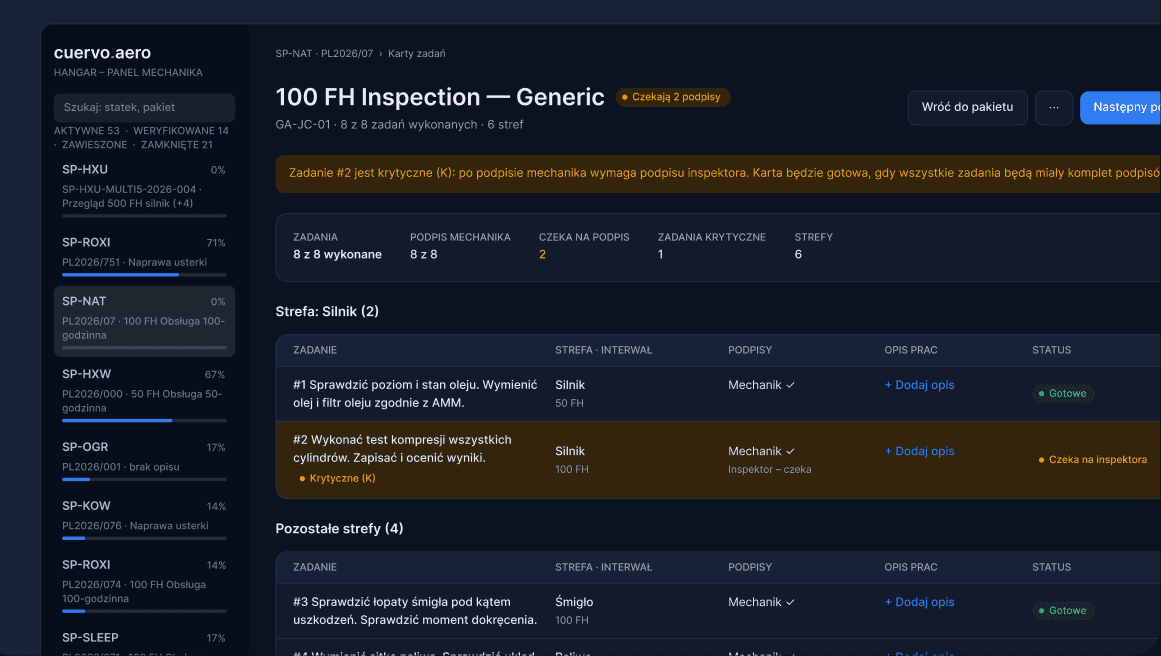Open SP-ROXI PL2026/751 Naprawa usterki package
Image resolution: width=1161 pixels, height=656 pixels.
(144, 255)
